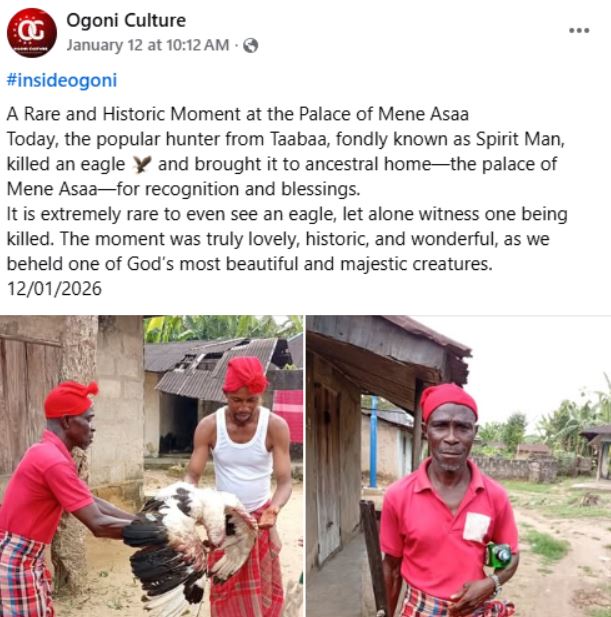Click the green camera held in right photo

pyautogui.click(x=498, y=555)
